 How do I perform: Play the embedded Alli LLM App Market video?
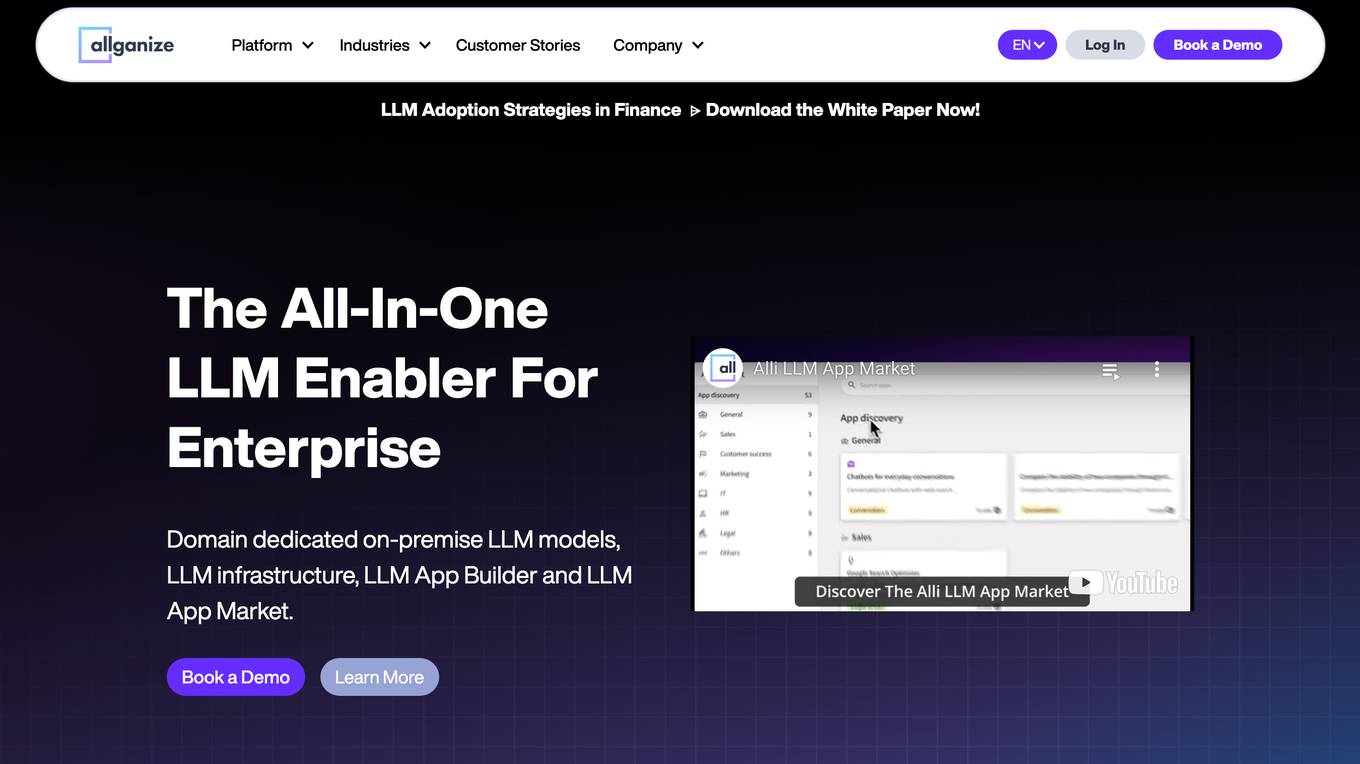pos(942,474)
